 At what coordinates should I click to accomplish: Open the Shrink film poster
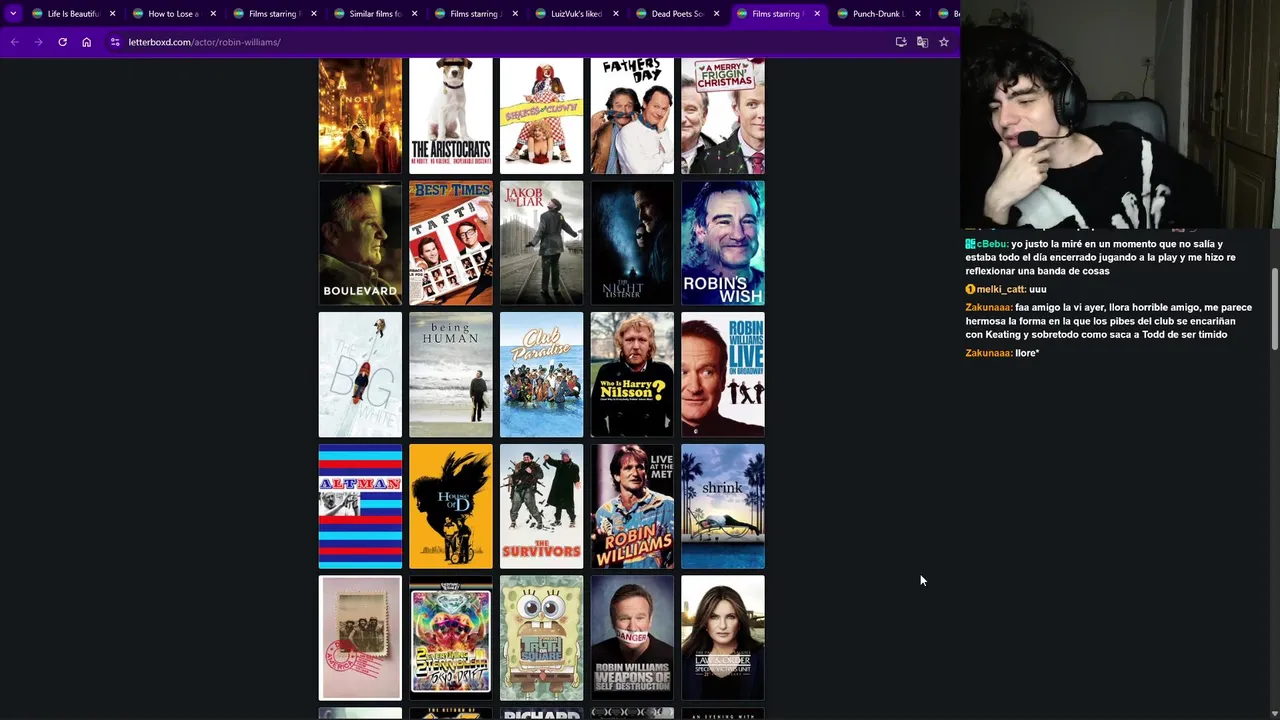click(723, 506)
